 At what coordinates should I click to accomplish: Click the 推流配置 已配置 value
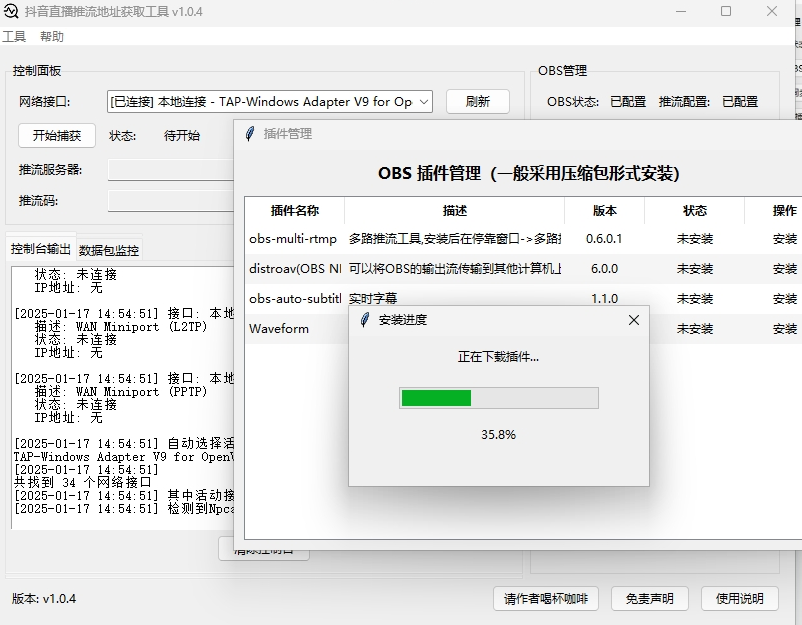coord(740,102)
